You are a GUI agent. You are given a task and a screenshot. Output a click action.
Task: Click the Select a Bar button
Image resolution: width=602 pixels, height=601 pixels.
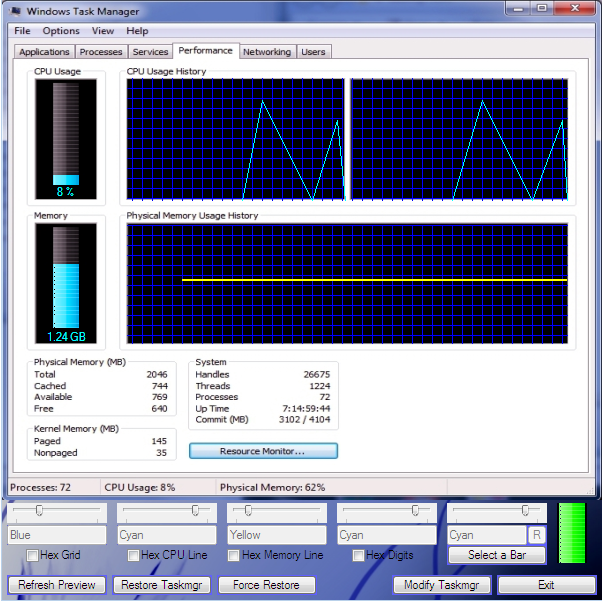pos(497,555)
